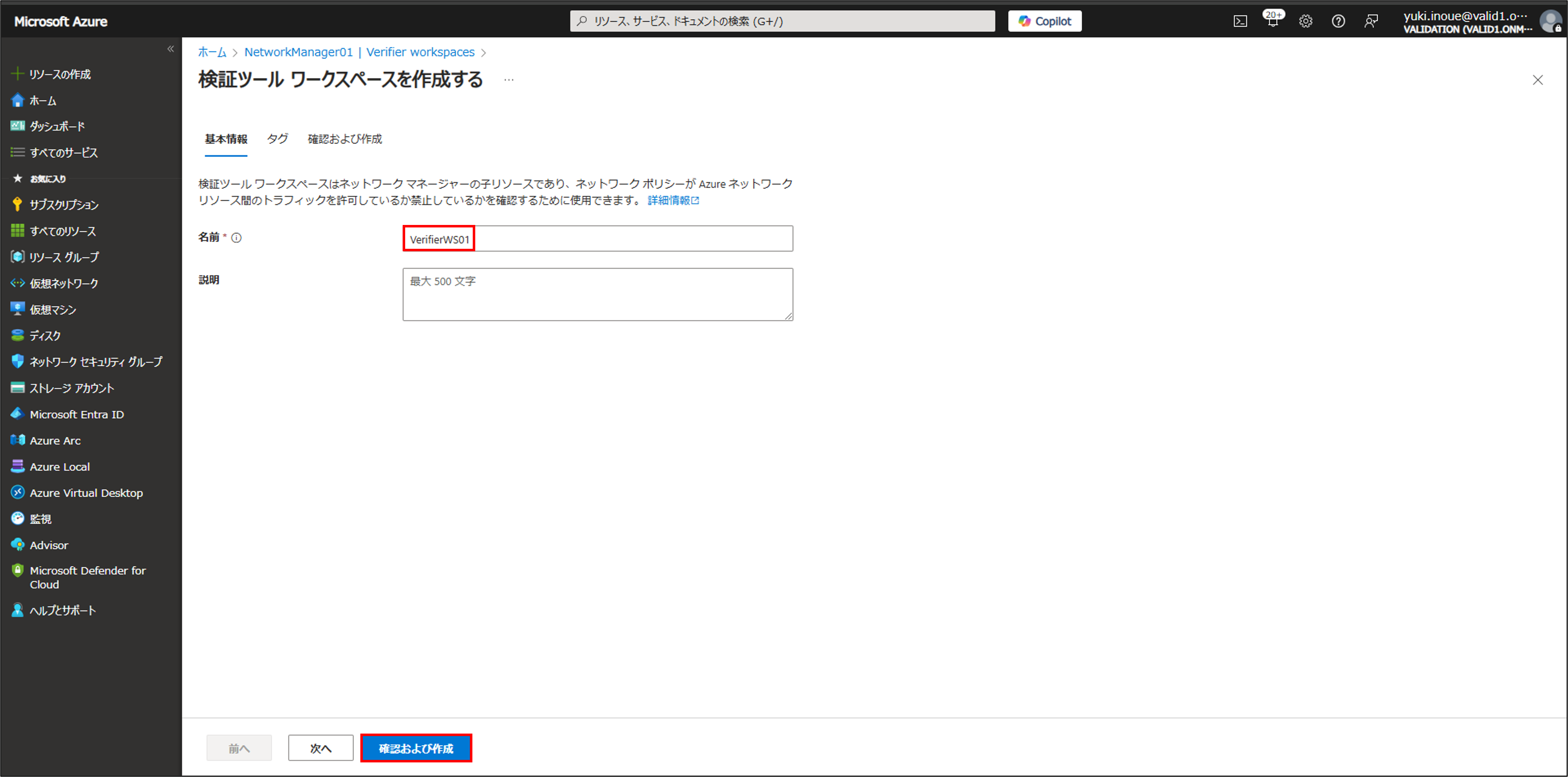
Task: Click the リソースの作成 plus icon
Action: coord(18,74)
